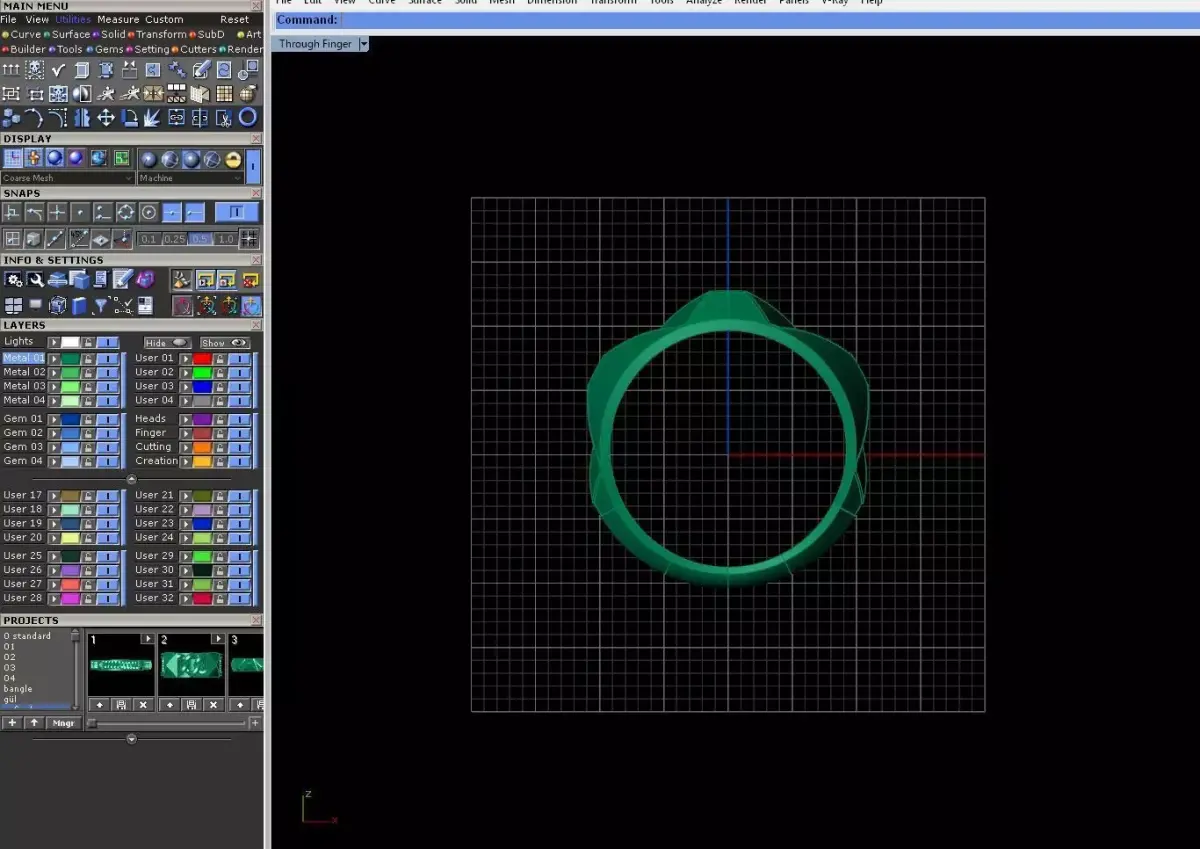
Task: Toggle the End point snap icon
Action: point(194,212)
